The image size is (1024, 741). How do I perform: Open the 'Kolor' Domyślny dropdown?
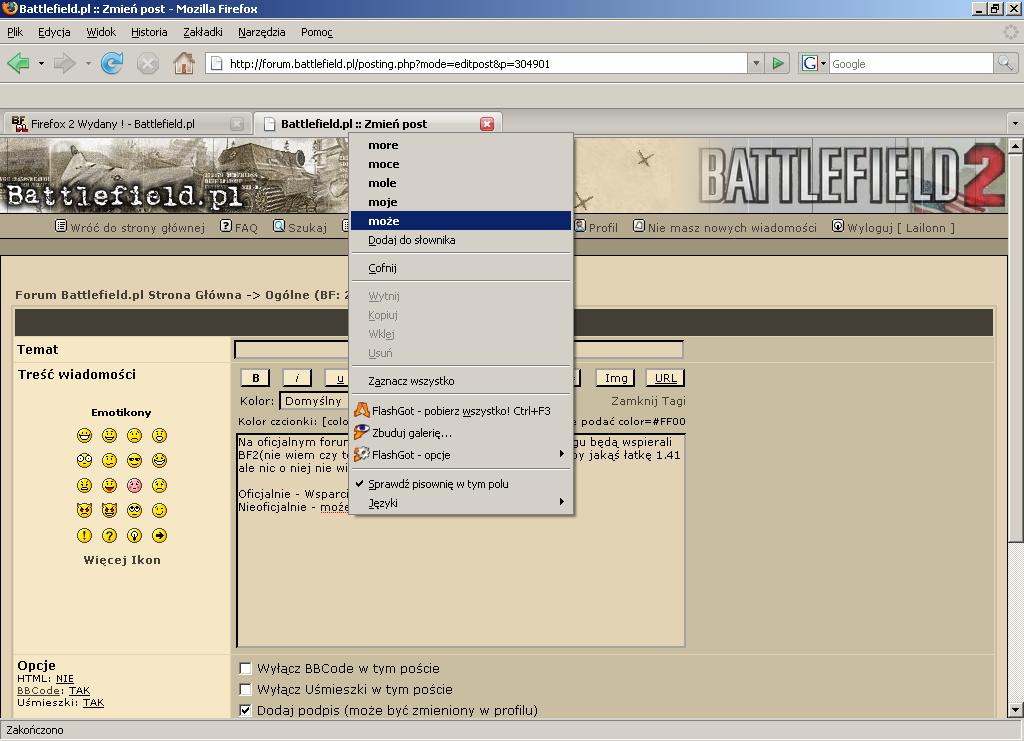click(x=313, y=401)
